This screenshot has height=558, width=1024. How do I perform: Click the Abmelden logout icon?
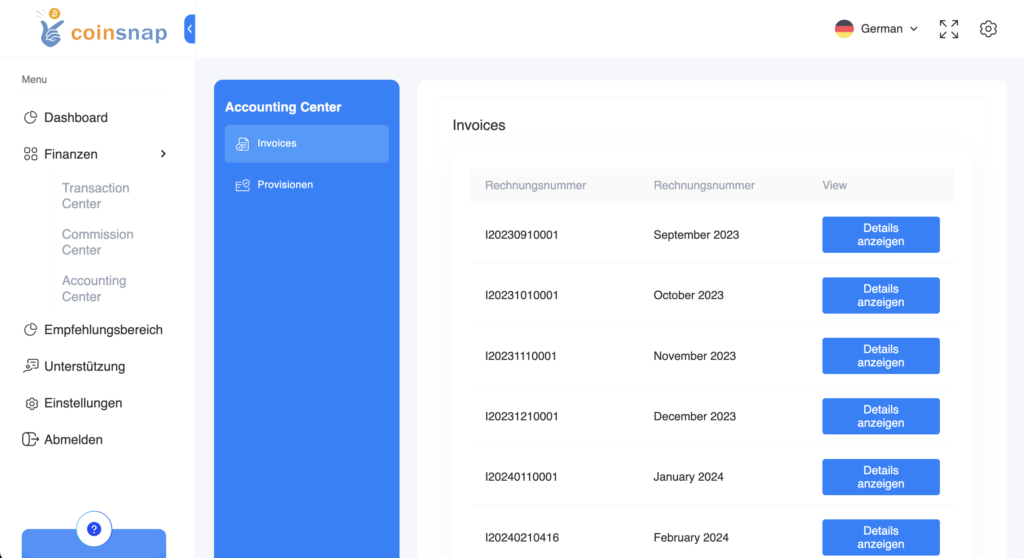point(31,440)
